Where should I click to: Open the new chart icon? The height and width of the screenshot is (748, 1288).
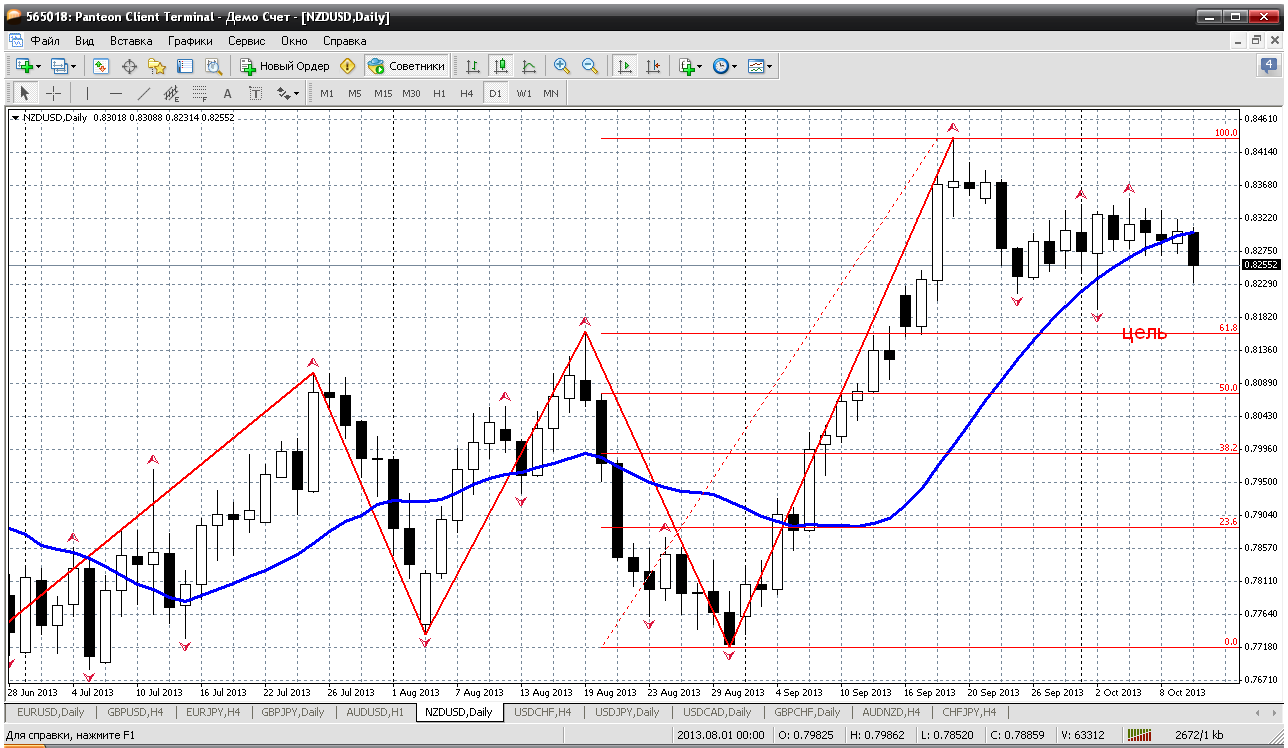point(24,66)
